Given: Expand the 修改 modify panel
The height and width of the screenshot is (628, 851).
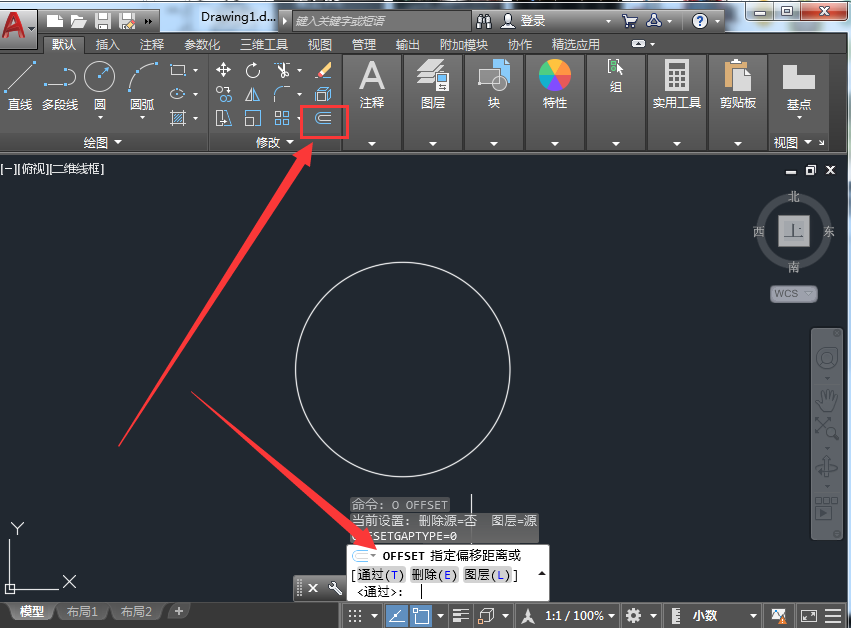Looking at the screenshot, I should [275, 143].
